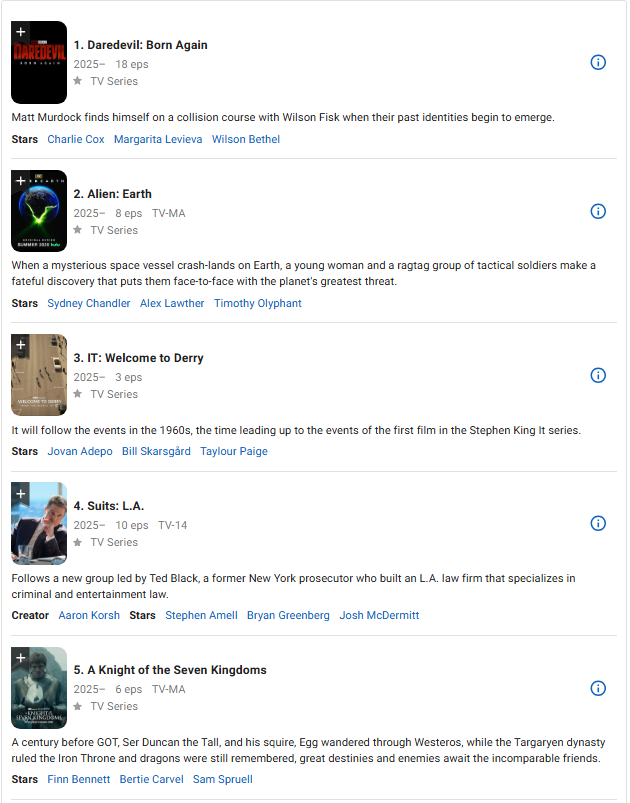Open the IT: Welcome to Derry title

(138, 358)
